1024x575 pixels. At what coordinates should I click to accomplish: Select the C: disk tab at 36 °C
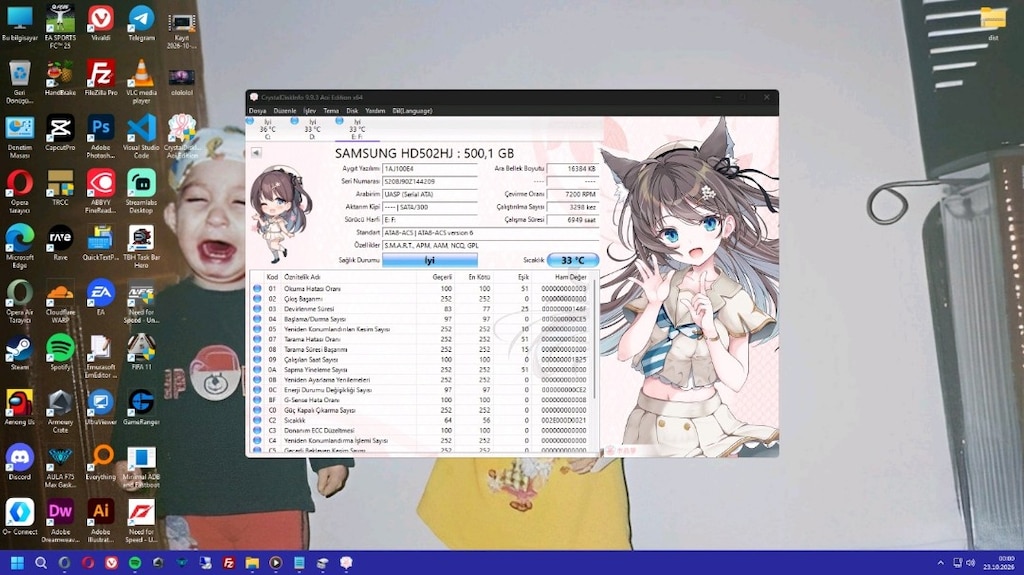click(267, 129)
